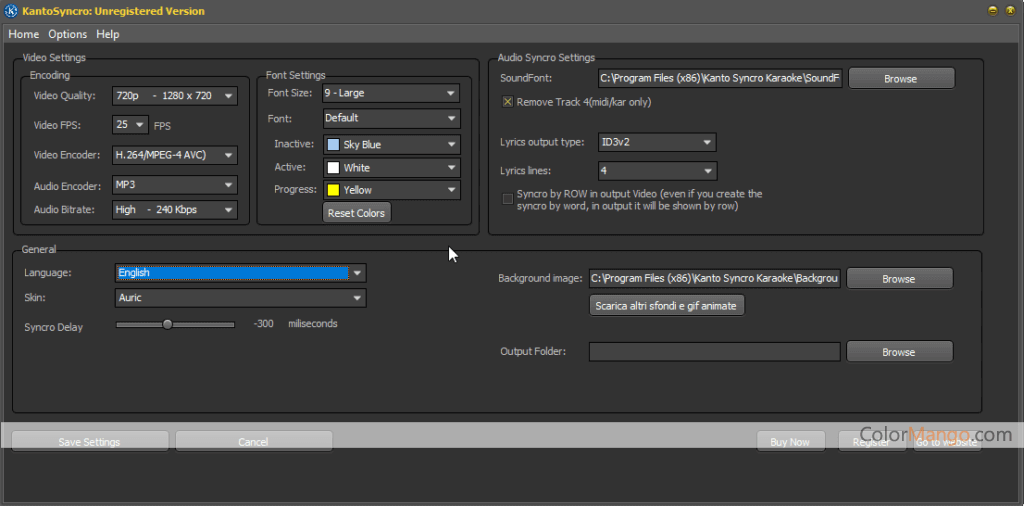The width and height of the screenshot is (1024, 506).
Task: Click the KantoSyncro app icon in title bar
Action: click(12, 11)
